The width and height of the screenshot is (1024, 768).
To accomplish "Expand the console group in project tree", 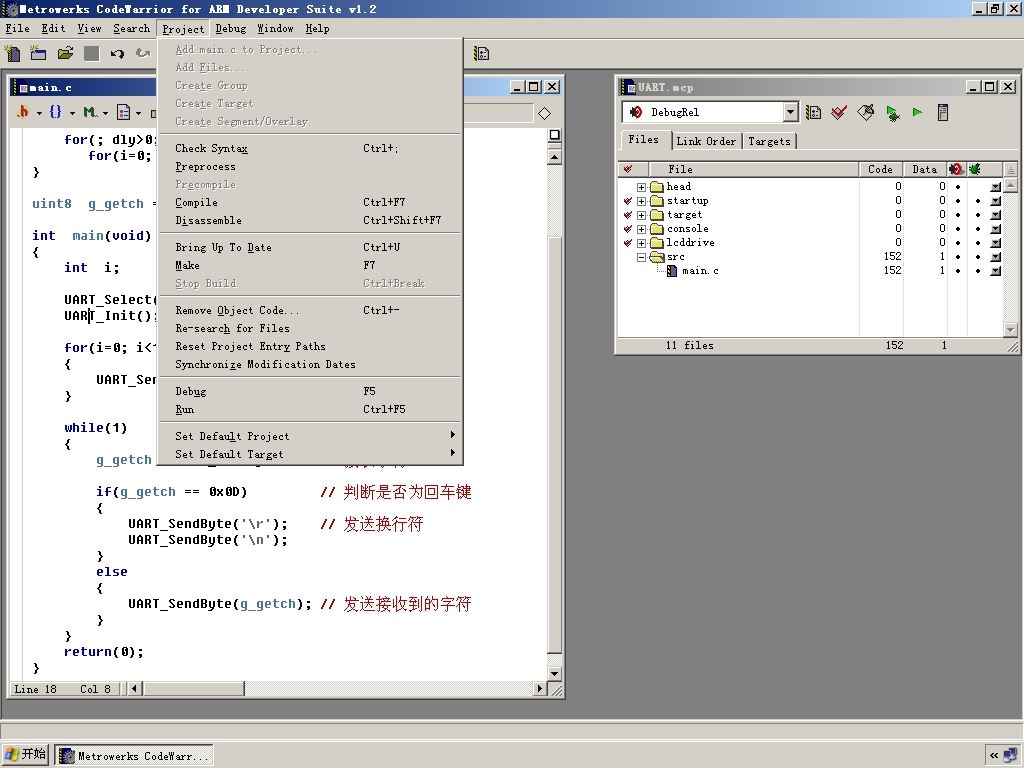I will [641, 229].
